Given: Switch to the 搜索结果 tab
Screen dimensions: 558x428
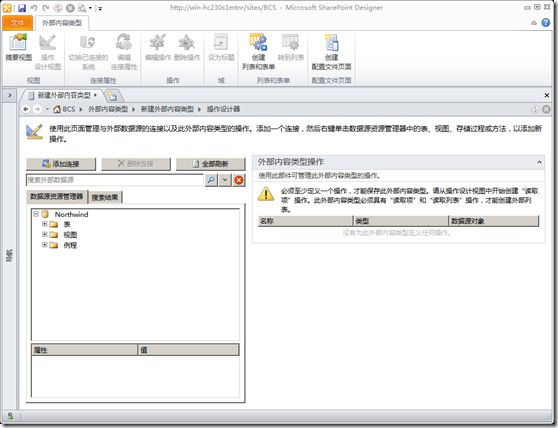Looking at the screenshot, I should (x=105, y=197).
